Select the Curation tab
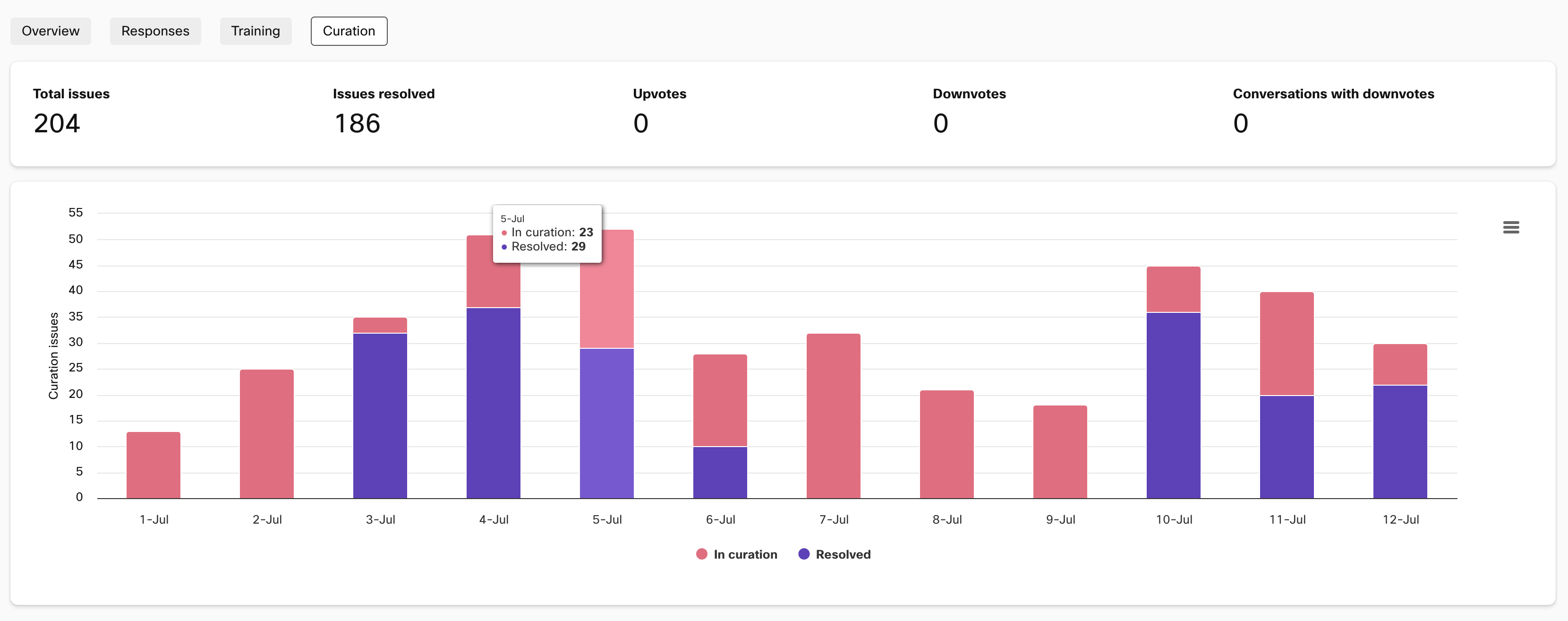 (x=349, y=31)
